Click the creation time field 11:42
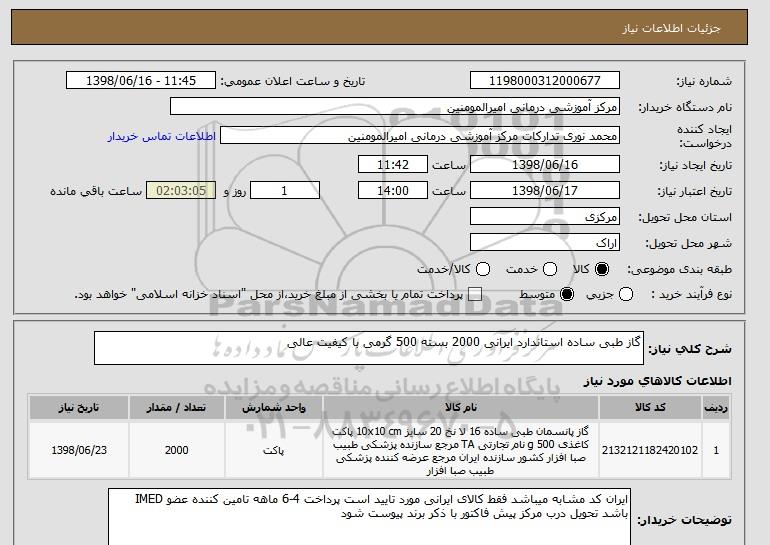The height and width of the screenshot is (545, 770). pyautogui.click(x=393, y=164)
